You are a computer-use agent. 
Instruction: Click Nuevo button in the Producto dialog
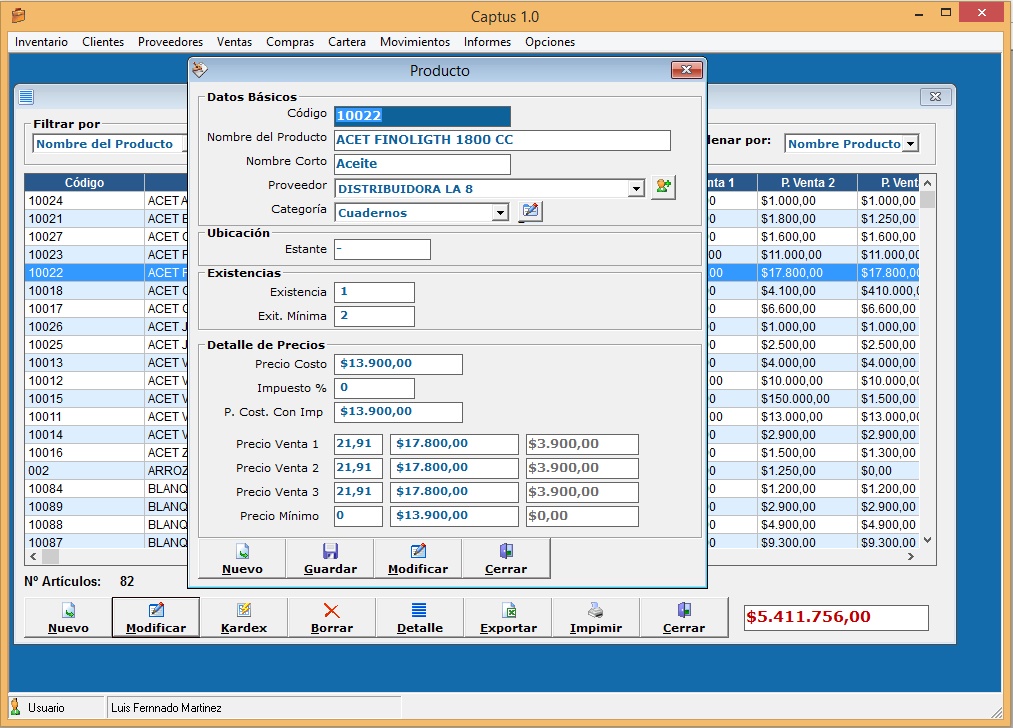242,559
